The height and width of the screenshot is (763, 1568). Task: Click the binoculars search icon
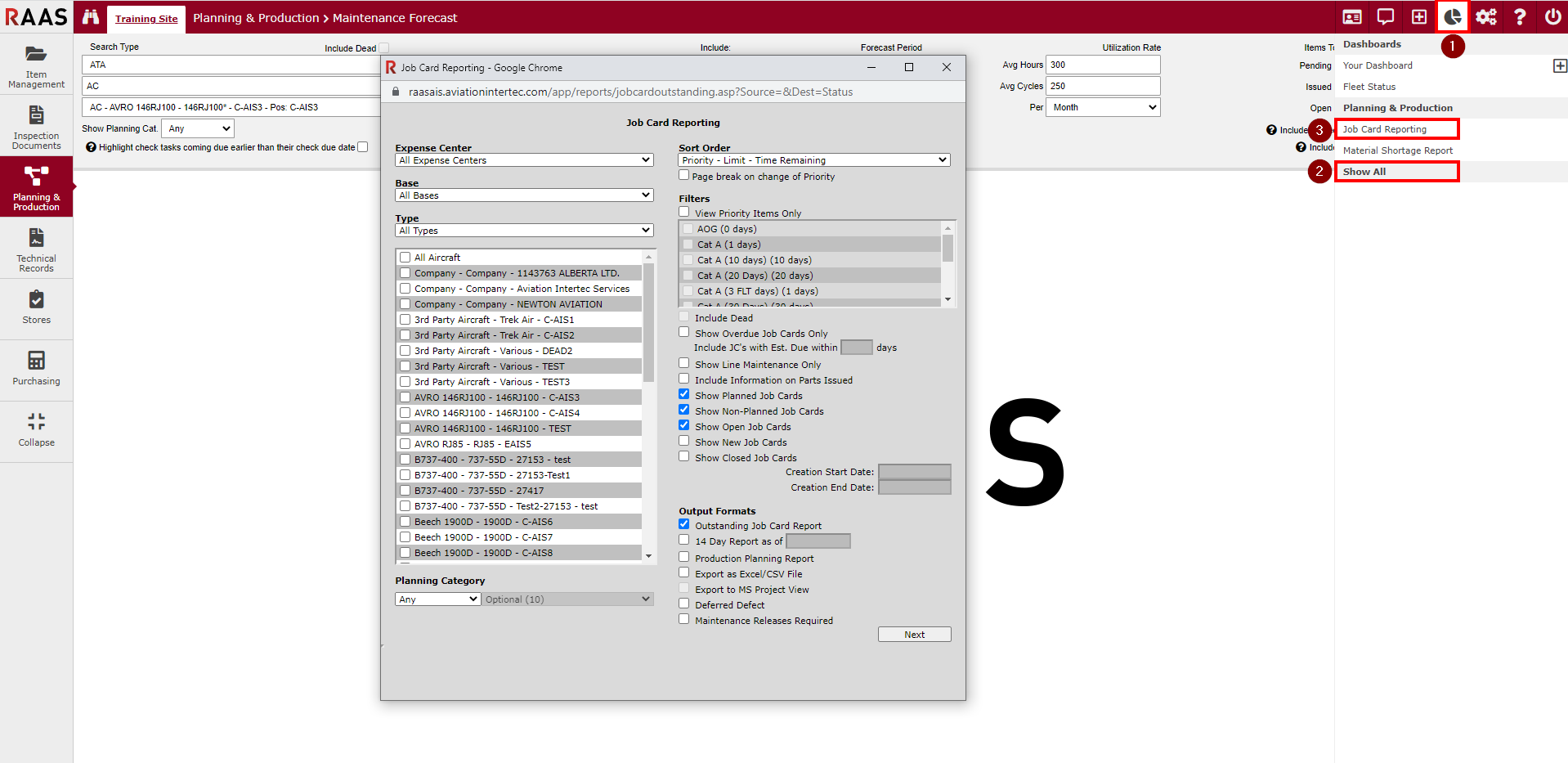pos(91,17)
